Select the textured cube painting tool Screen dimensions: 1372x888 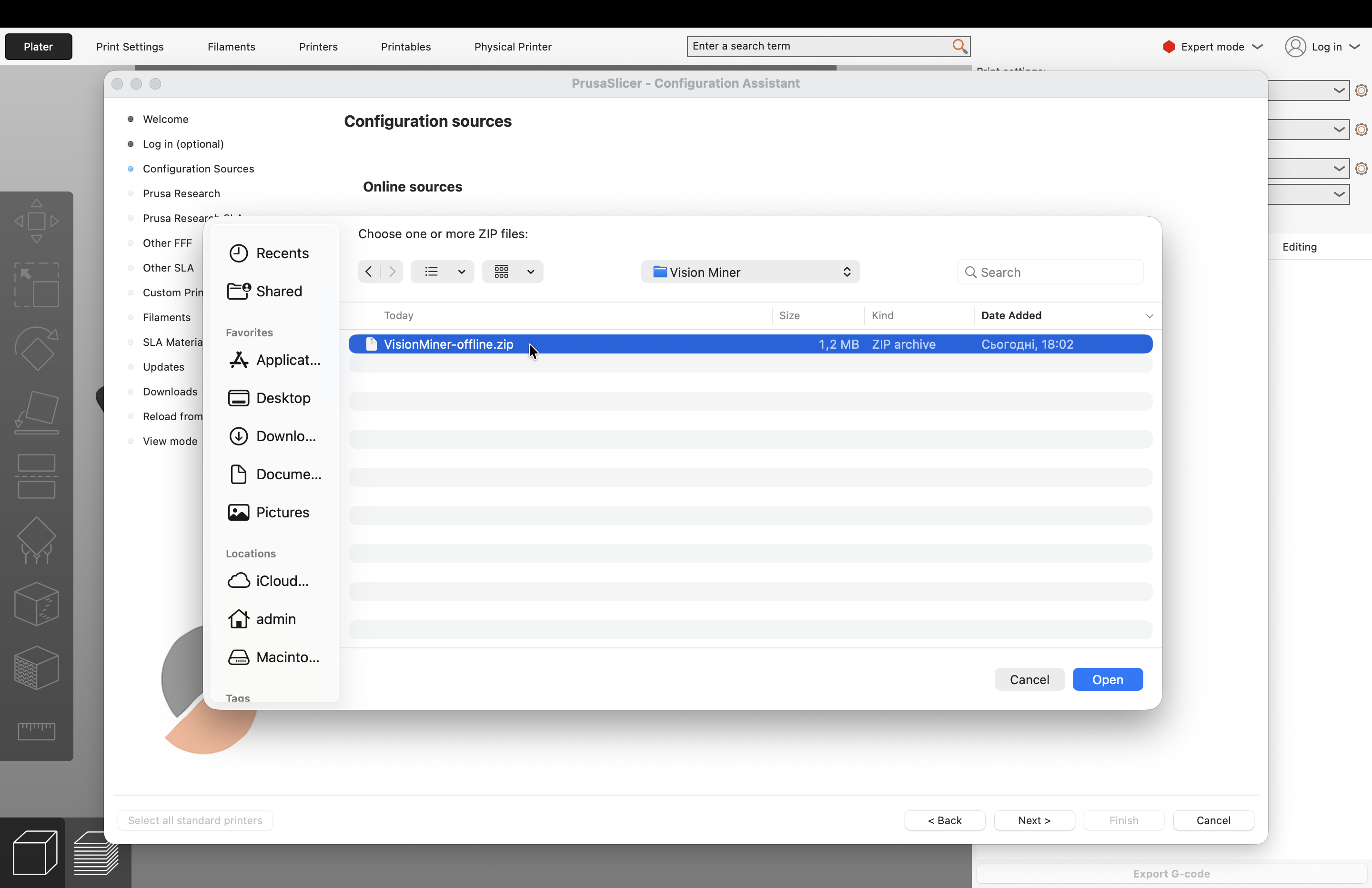point(36,668)
